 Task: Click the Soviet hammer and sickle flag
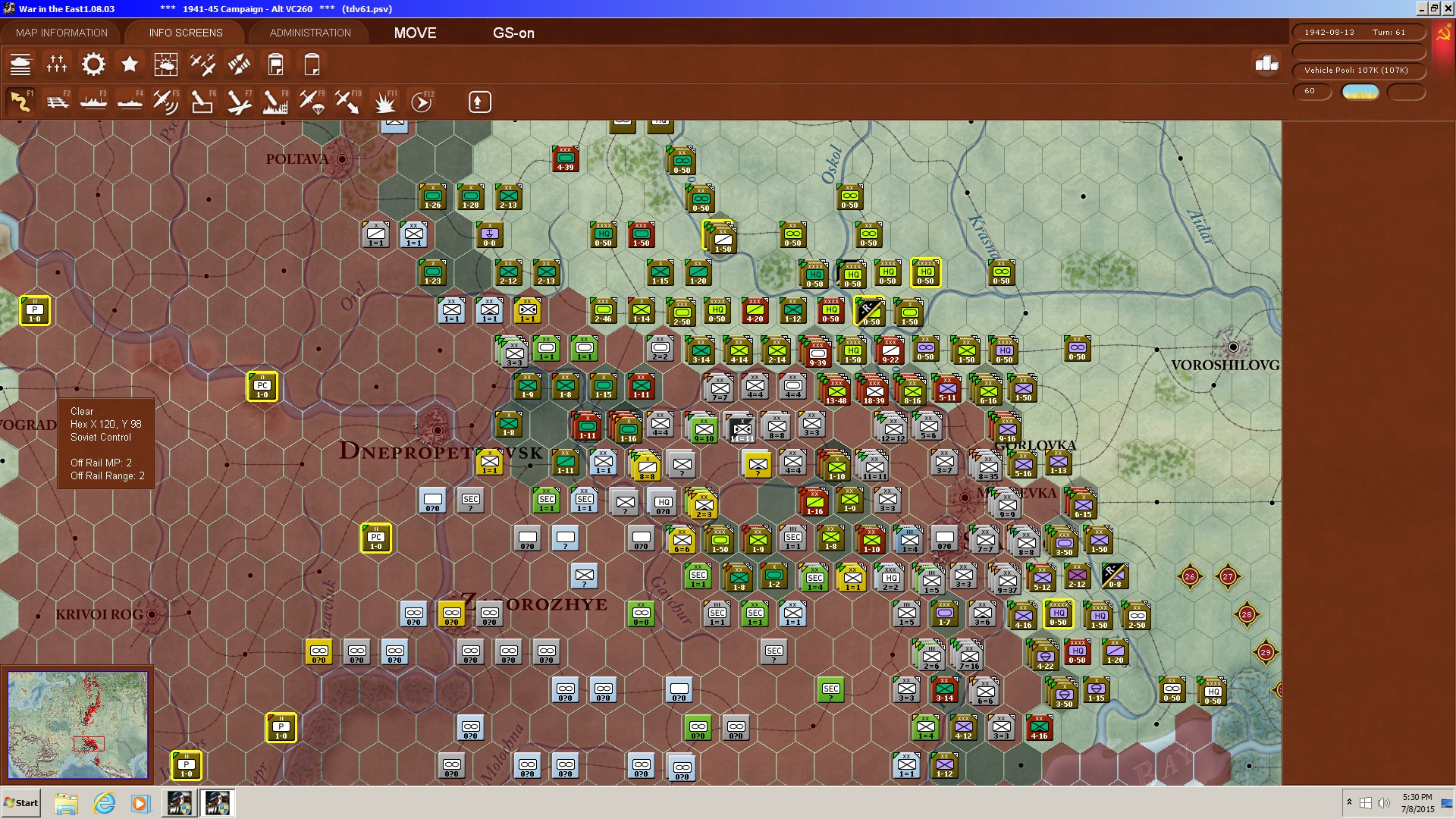click(x=1443, y=34)
